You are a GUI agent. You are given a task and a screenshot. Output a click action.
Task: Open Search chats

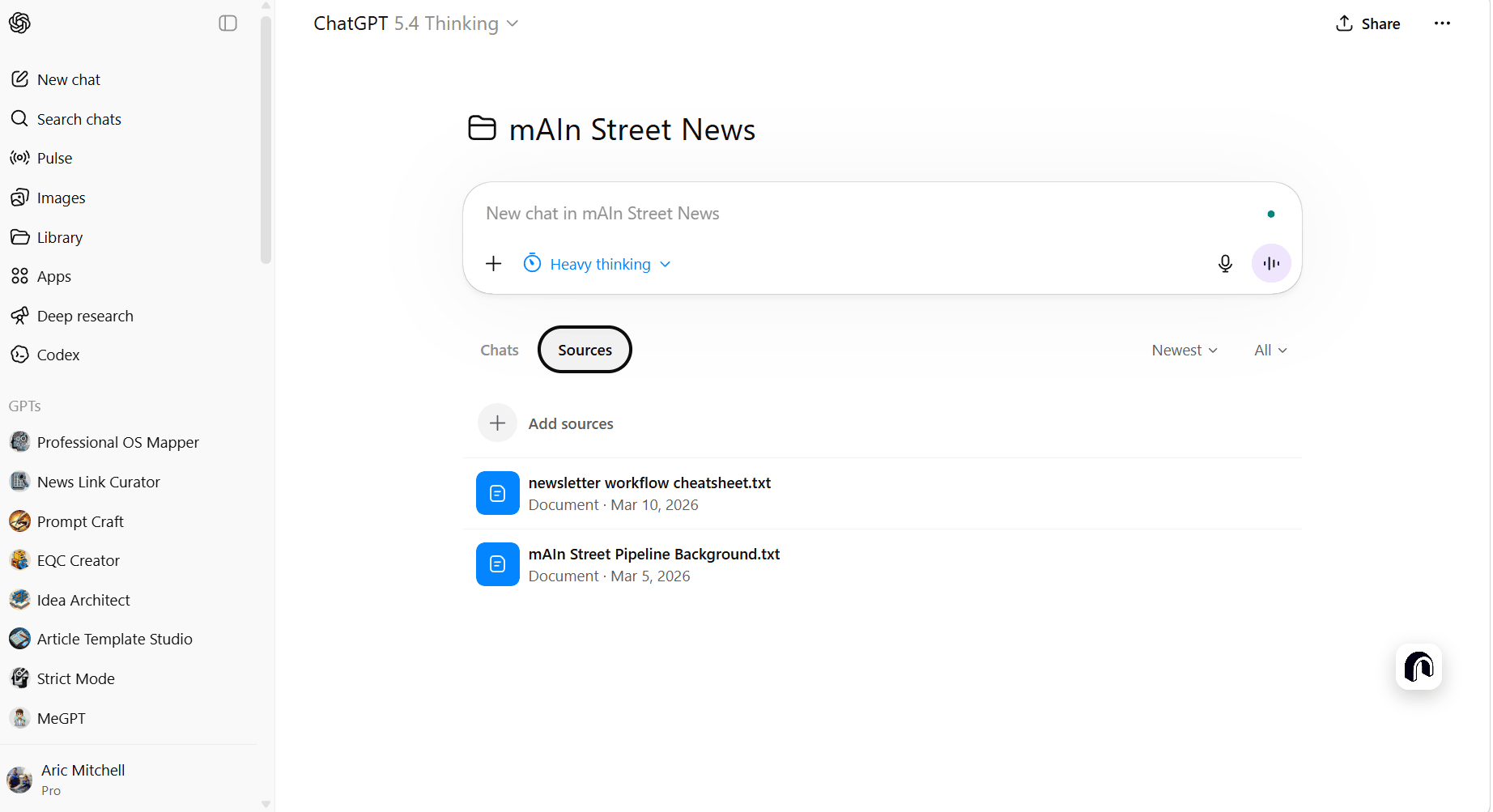click(x=79, y=119)
